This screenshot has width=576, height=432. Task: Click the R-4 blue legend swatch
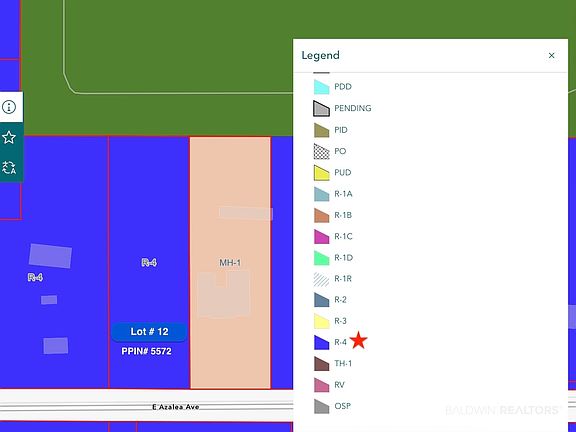click(x=321, y=342)
